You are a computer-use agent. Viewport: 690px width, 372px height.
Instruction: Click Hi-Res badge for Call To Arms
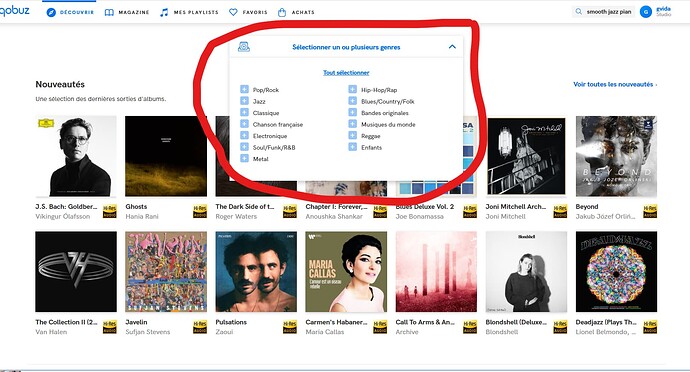click(x=470, y=327)
